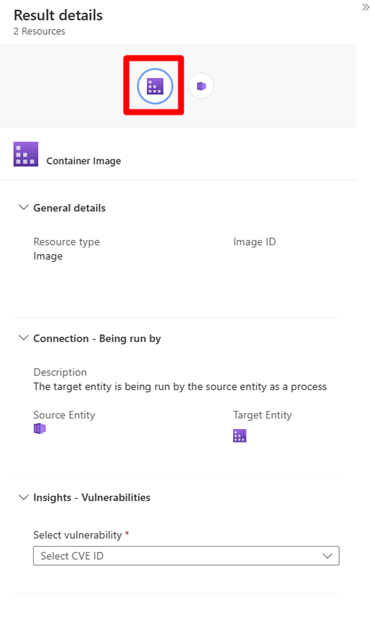Screen dimensions: 371x618
Task: Click the Connection - Being run by heading
Action: point(97,339)
